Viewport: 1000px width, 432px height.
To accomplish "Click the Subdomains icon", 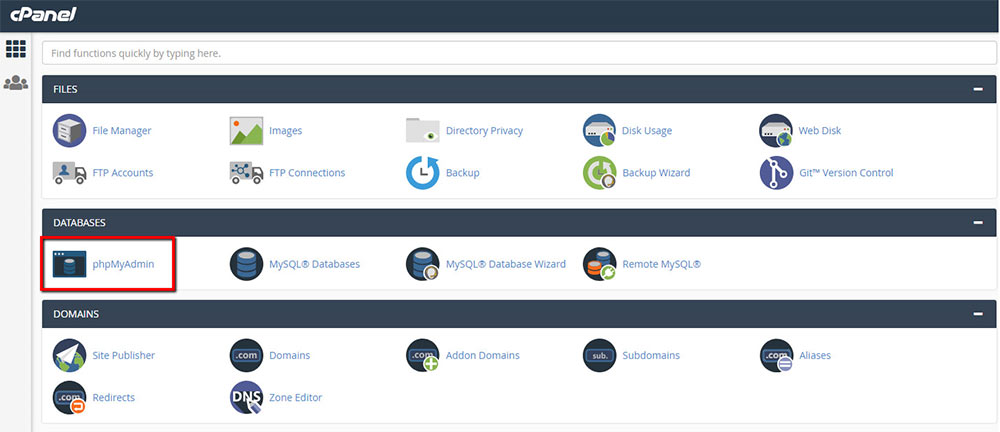I will click(x=599, y=355).
